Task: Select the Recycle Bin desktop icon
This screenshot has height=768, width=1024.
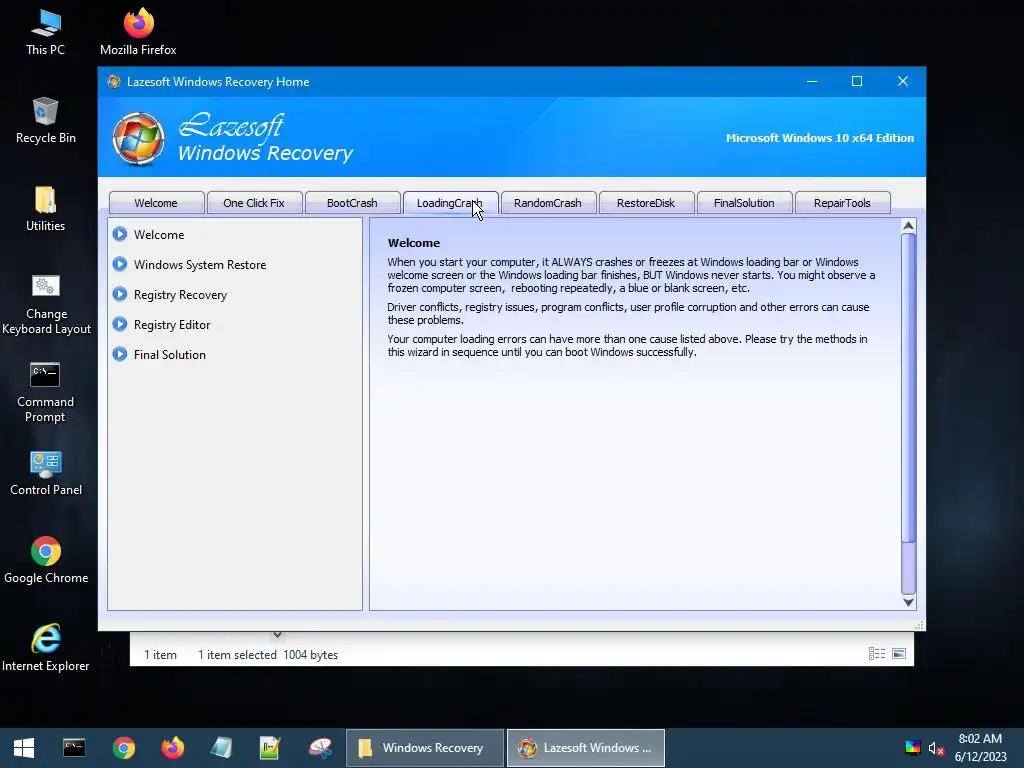Action: coord(45,120)
